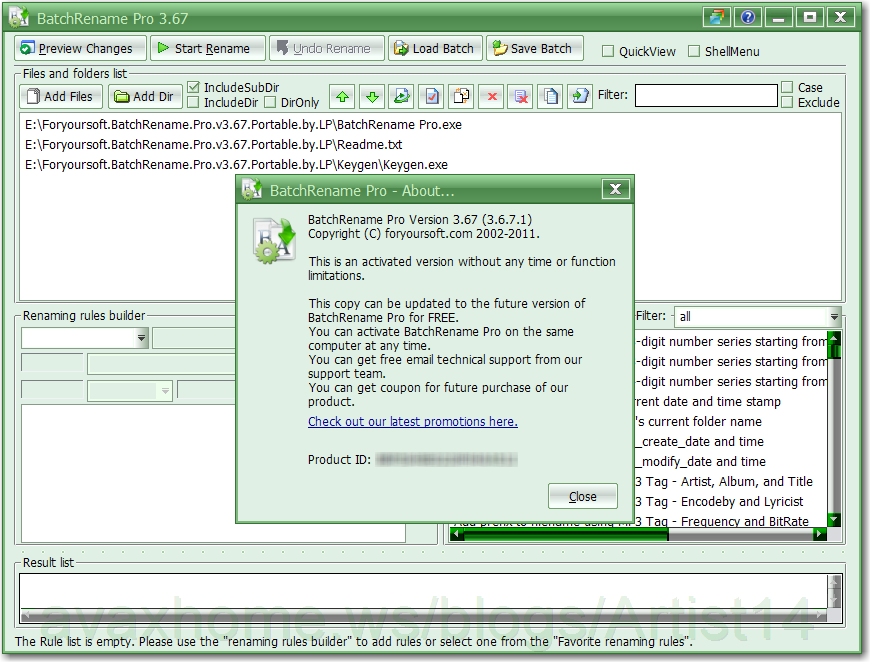The image size is (870, 662).
Task: Click the copy file list icon
Action: (x=550, y=97)
